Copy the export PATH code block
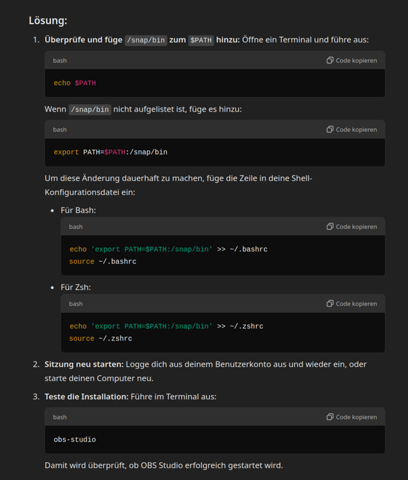Screen dimensions: 408x480 click(x=352, y=129)
